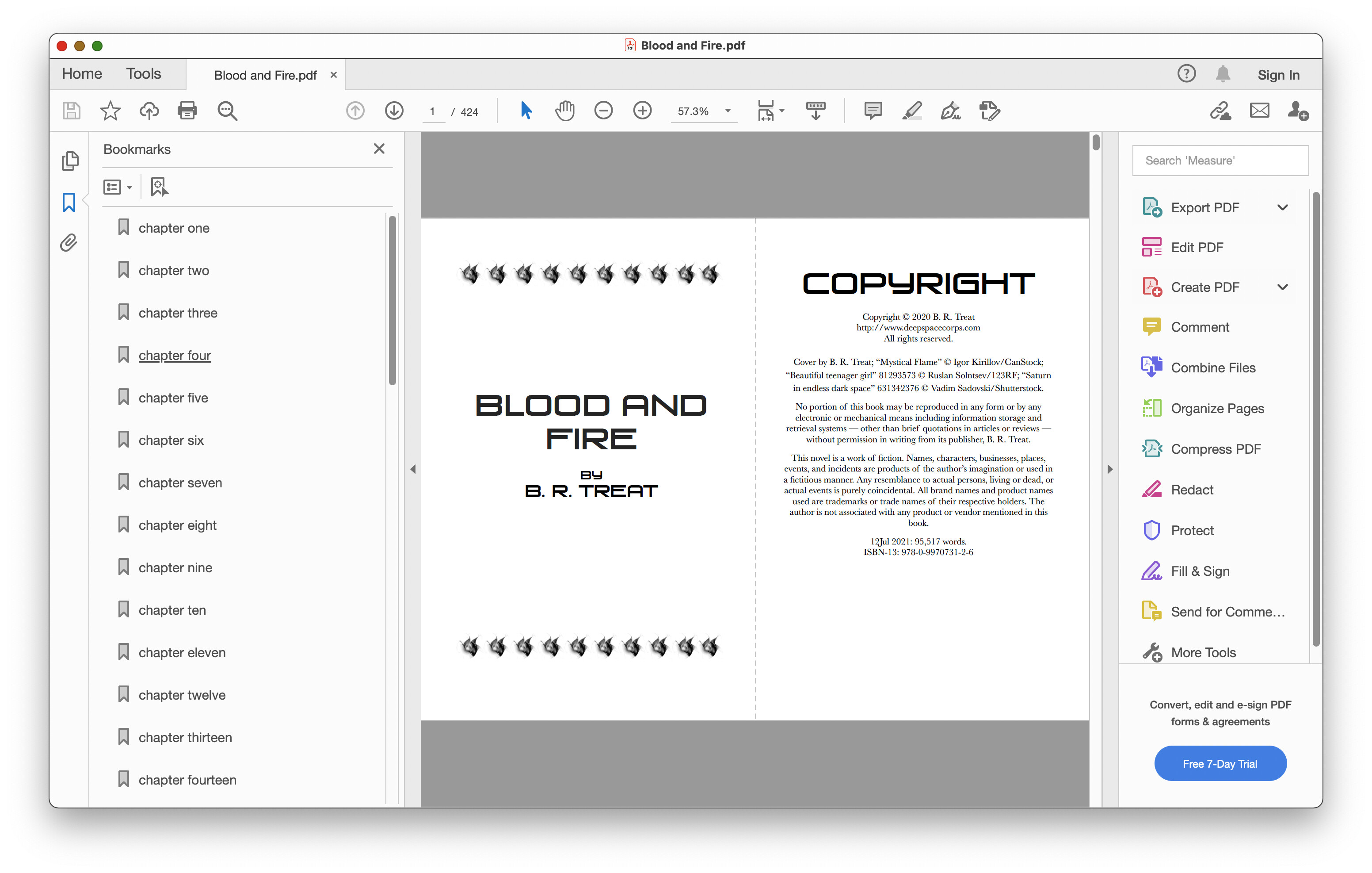Screen dimensions: 1372x873
Task: Click the tools pane scrollbar
Action: tap(1316, 419)
